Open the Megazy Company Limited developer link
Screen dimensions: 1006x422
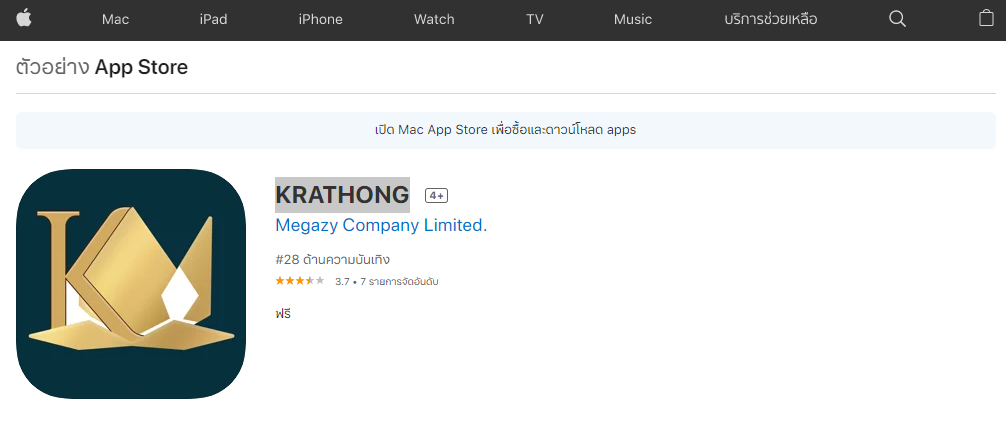[x=379, y=225]
